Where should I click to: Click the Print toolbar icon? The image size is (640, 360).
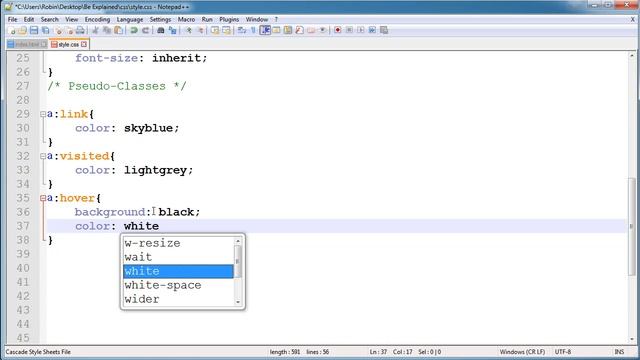click(x=80, y=30)
